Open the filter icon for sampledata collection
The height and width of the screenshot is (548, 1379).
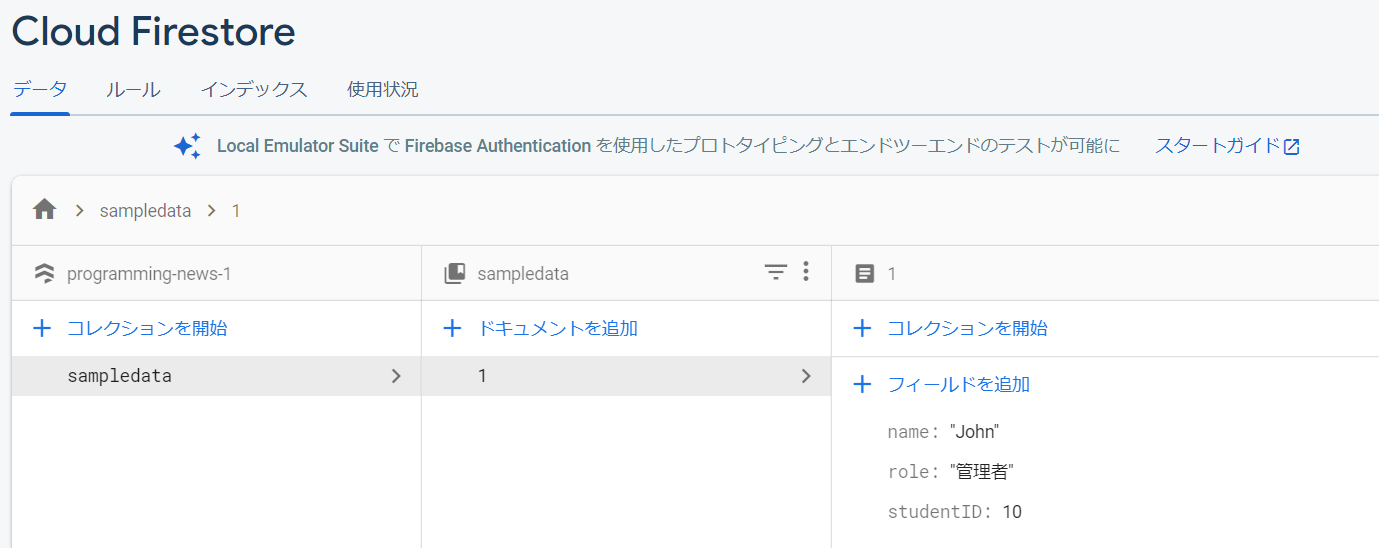click(776, 273)
